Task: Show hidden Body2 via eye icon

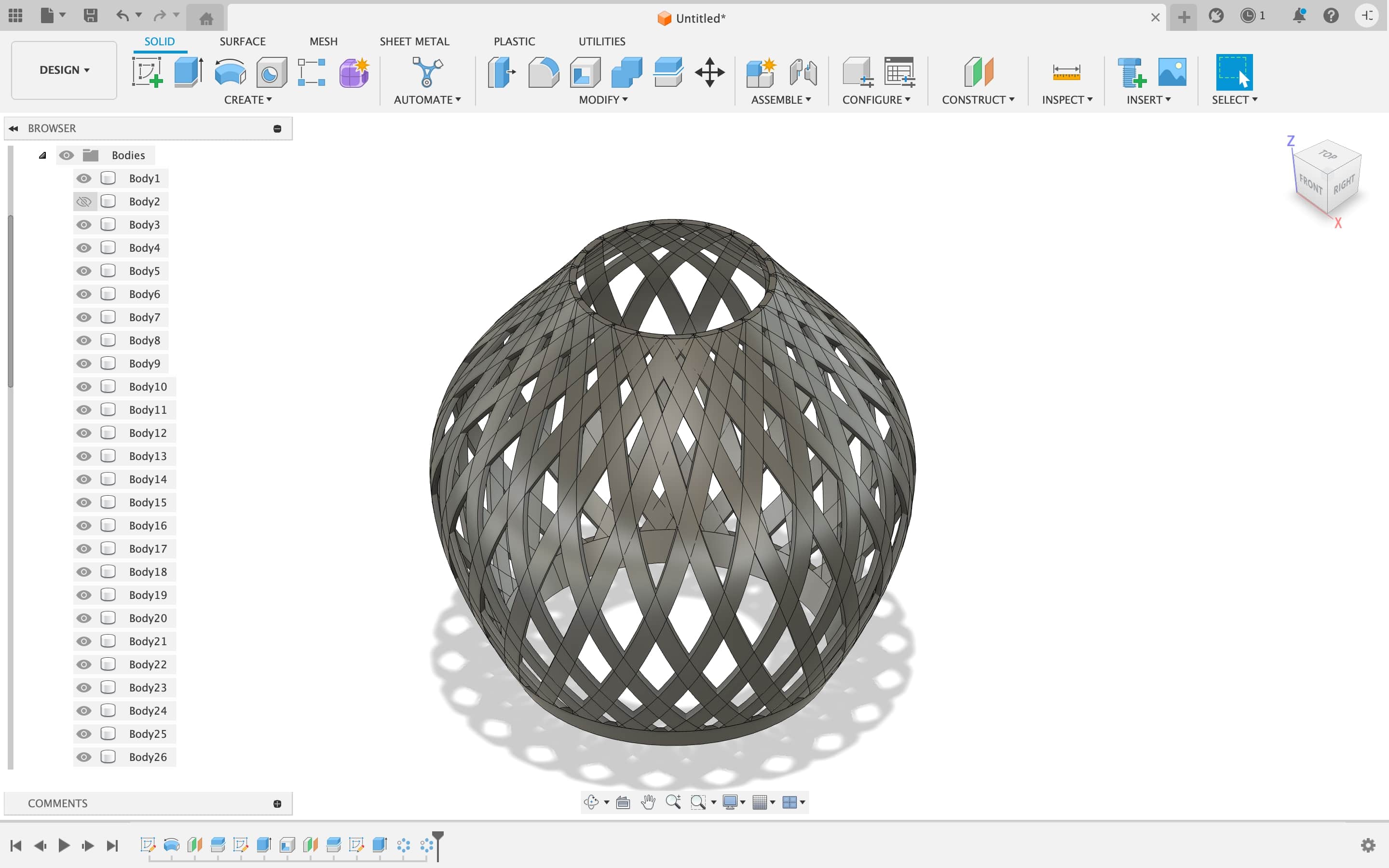Action: [84, 202]
